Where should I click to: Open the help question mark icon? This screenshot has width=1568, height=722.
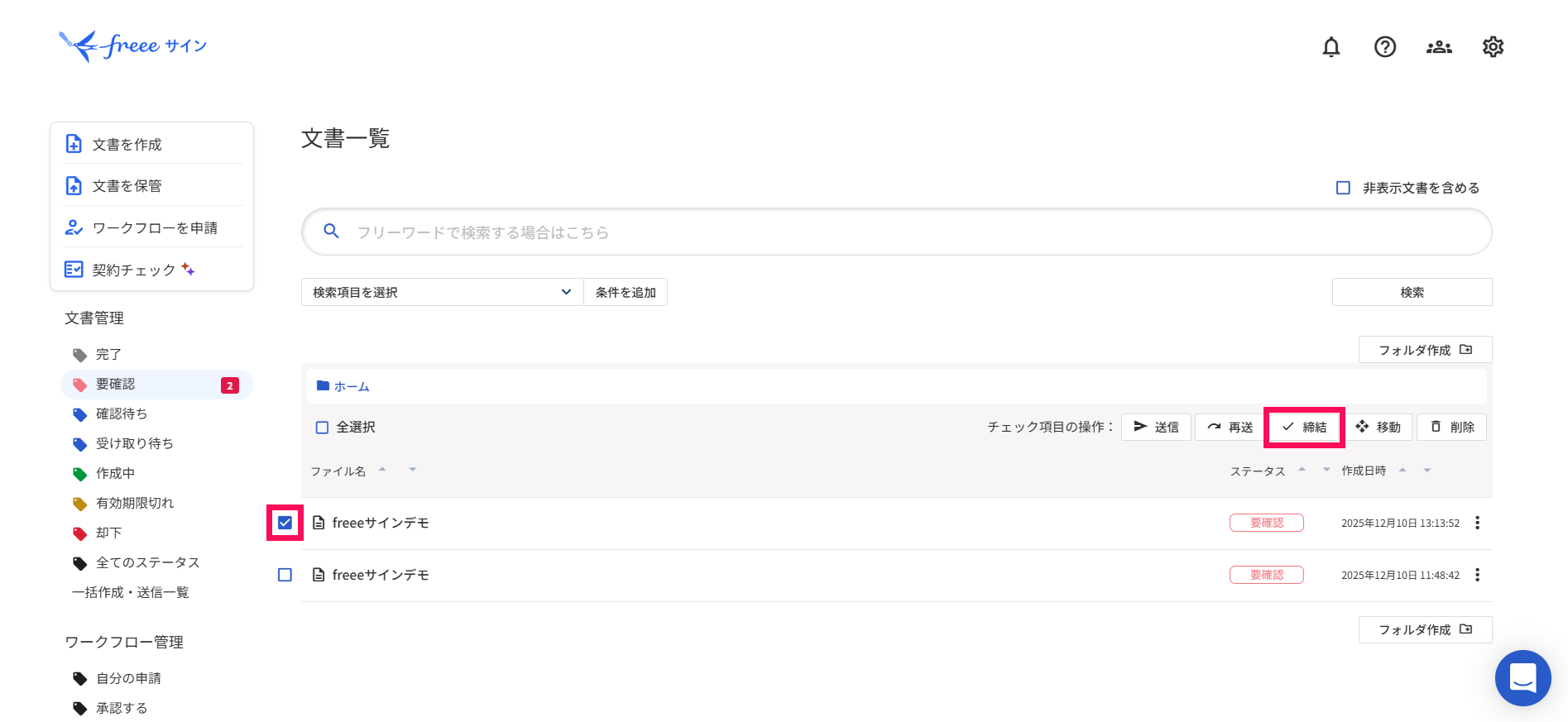pos(1385,47)
